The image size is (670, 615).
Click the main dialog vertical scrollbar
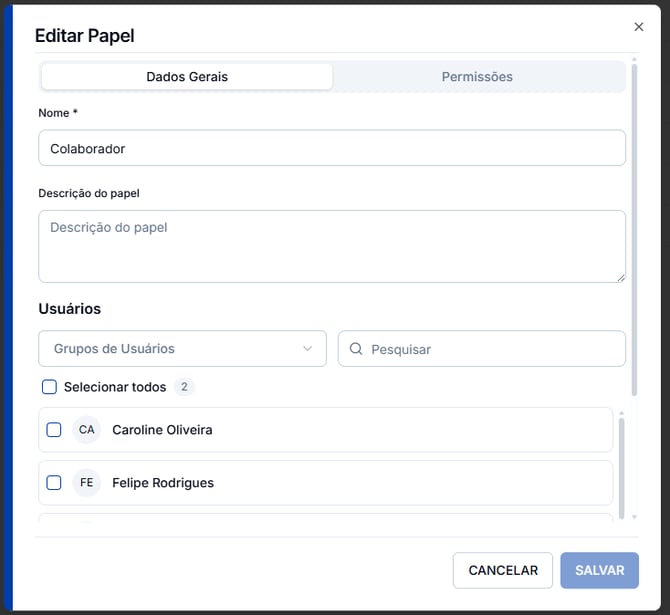point(634,230)
